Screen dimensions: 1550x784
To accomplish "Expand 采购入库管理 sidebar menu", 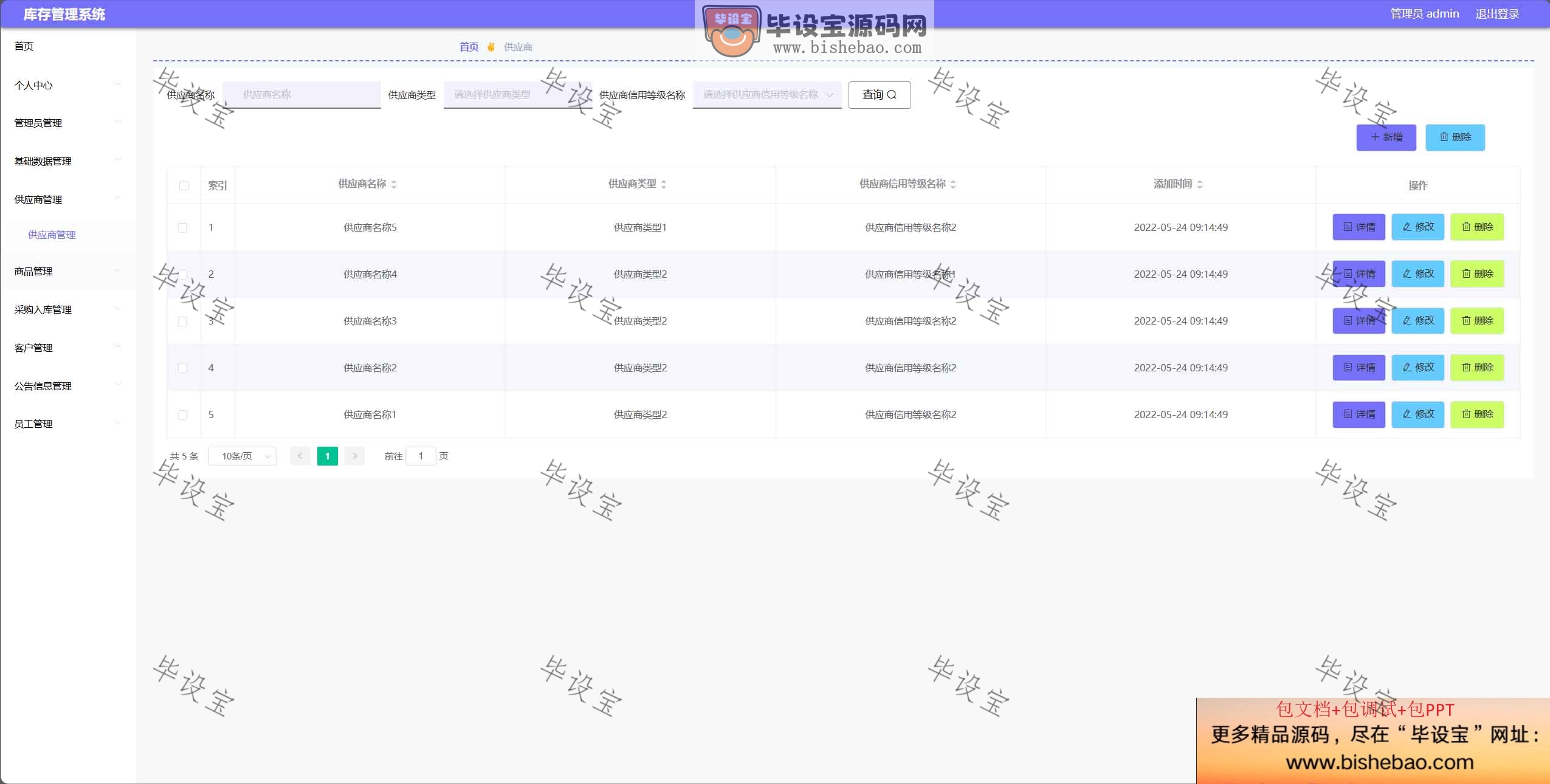I will pos(67,309).
